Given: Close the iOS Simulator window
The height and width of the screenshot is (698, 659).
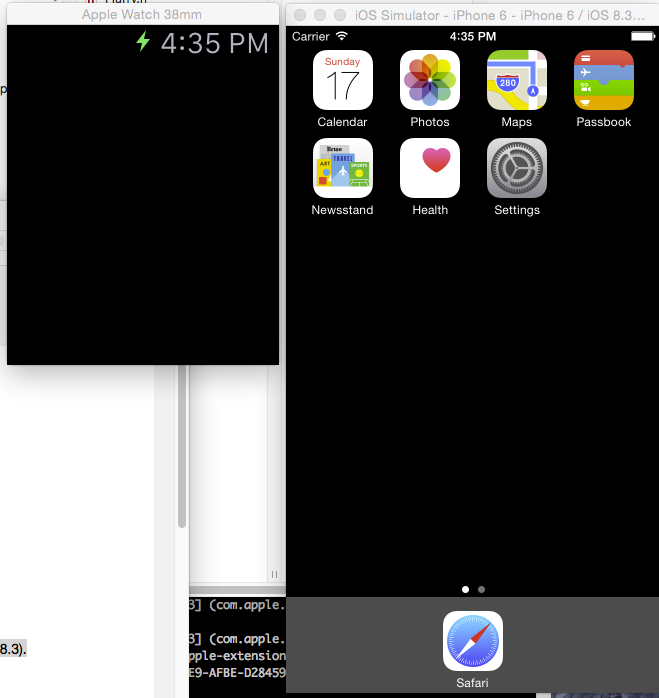Looking at the screenshot, I should 300,15.
